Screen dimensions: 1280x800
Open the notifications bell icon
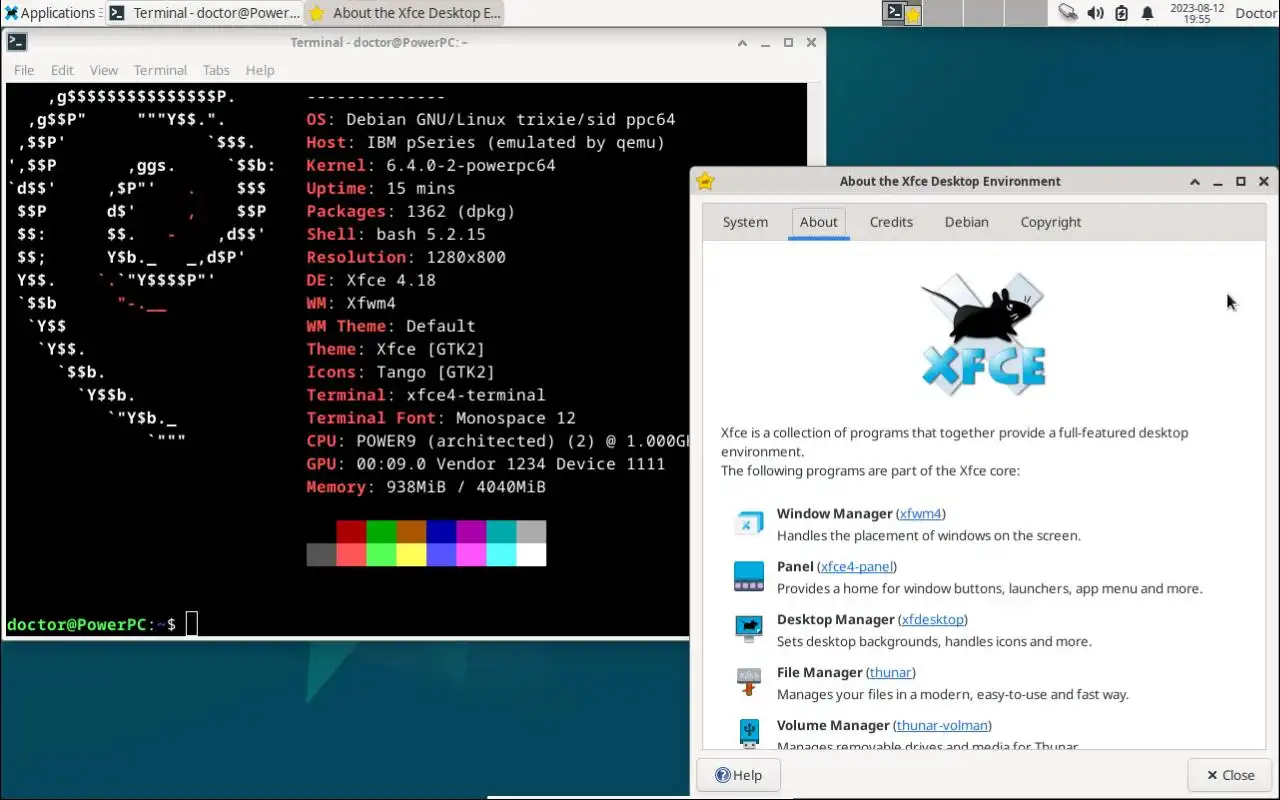(1147, 13)
